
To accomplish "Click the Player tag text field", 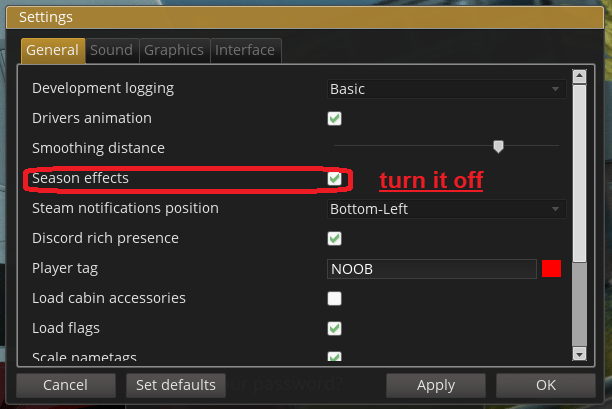I will click(x=432, y=269).
